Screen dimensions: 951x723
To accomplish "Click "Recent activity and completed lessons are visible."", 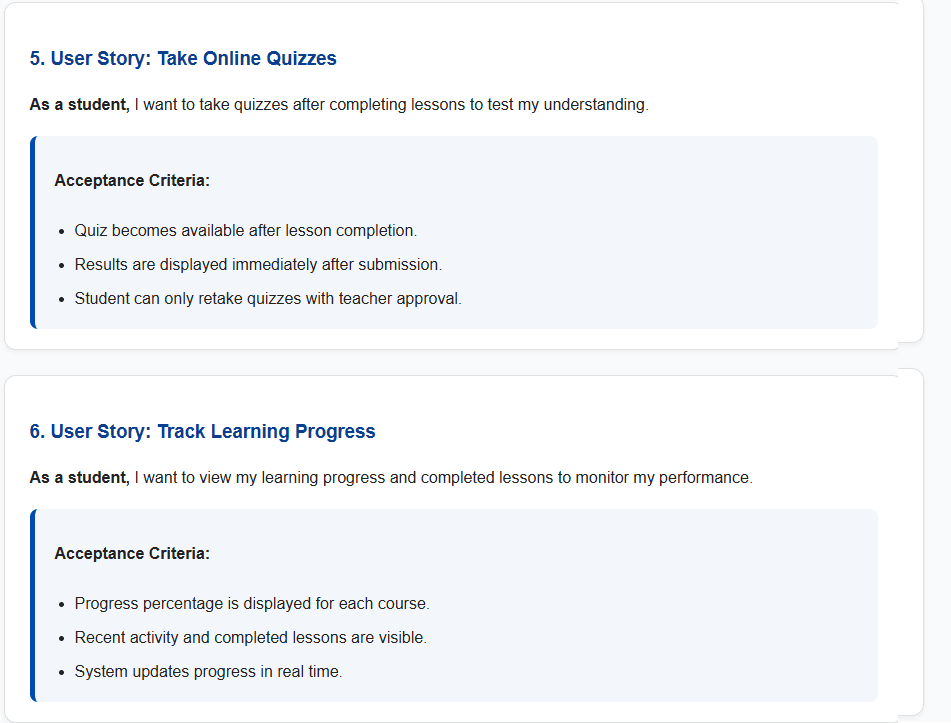I will pos(250,638).
